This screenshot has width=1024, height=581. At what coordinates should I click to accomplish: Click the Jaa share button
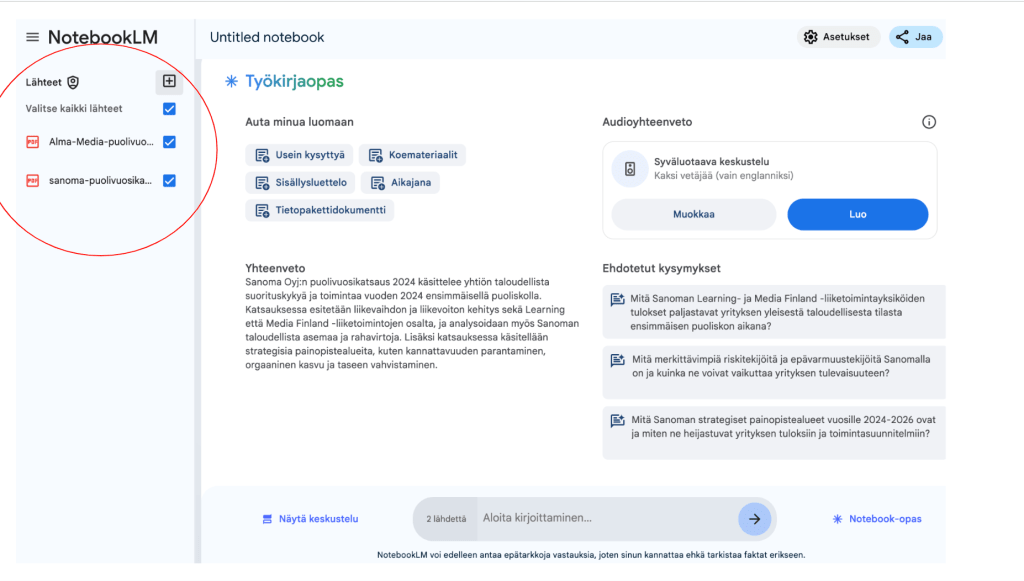tap(915, 37)
